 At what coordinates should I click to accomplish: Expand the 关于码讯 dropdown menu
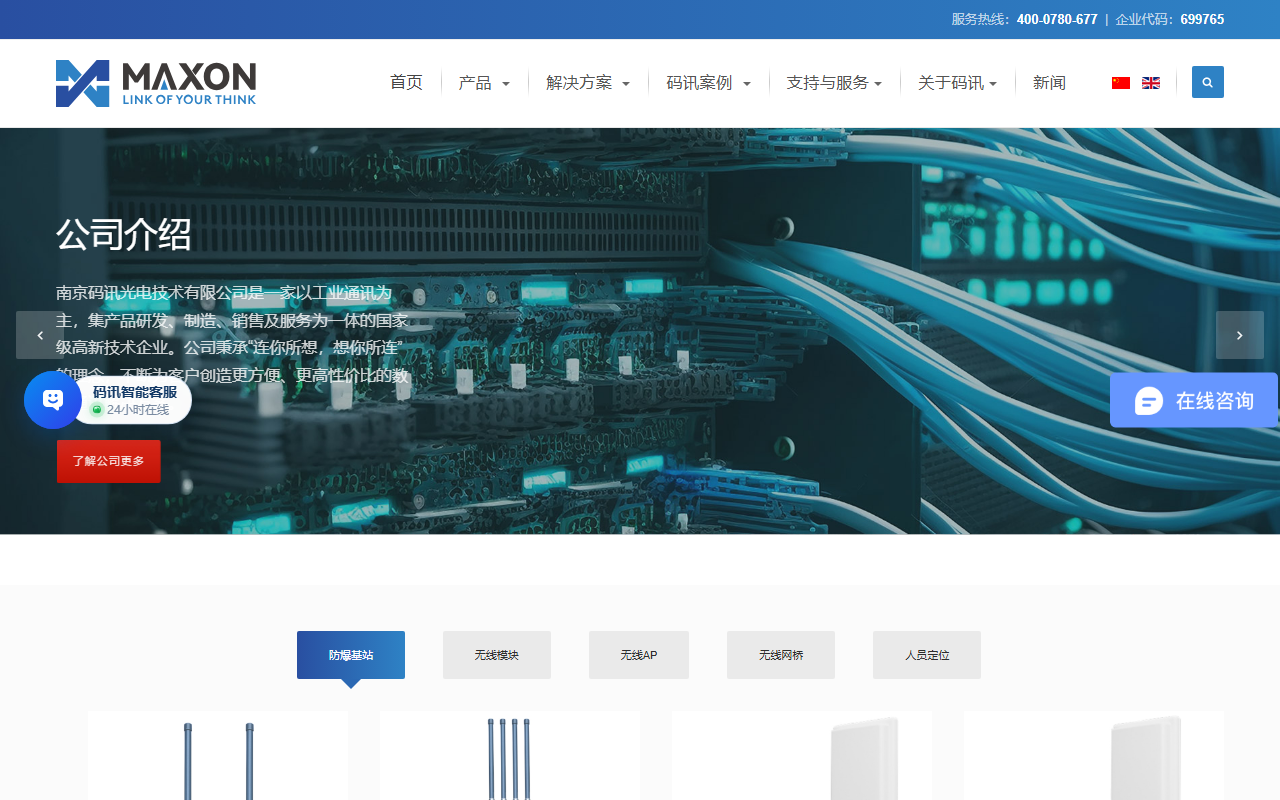point(957,83)
